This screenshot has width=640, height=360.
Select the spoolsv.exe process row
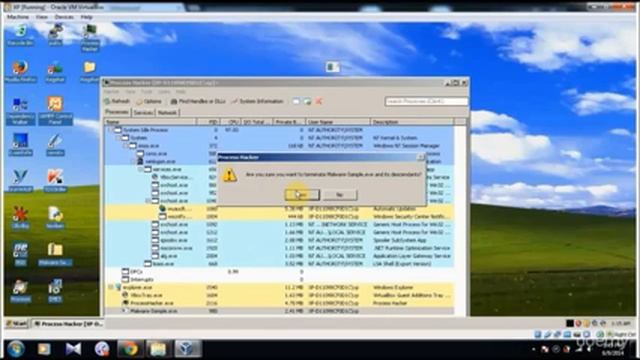[x=279, y=240]
